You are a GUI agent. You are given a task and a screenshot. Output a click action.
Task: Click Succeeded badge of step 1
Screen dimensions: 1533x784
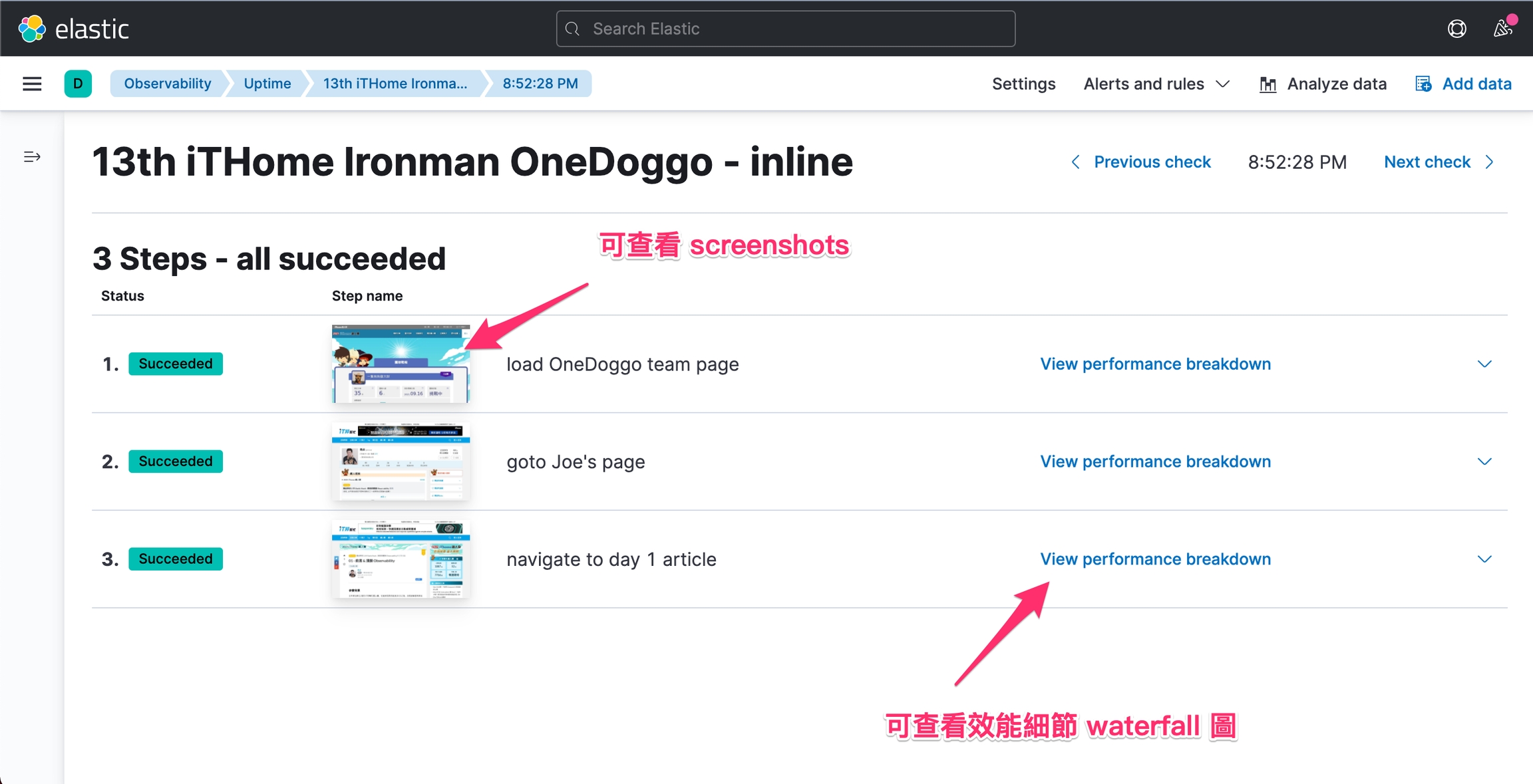tap(176, 364)
